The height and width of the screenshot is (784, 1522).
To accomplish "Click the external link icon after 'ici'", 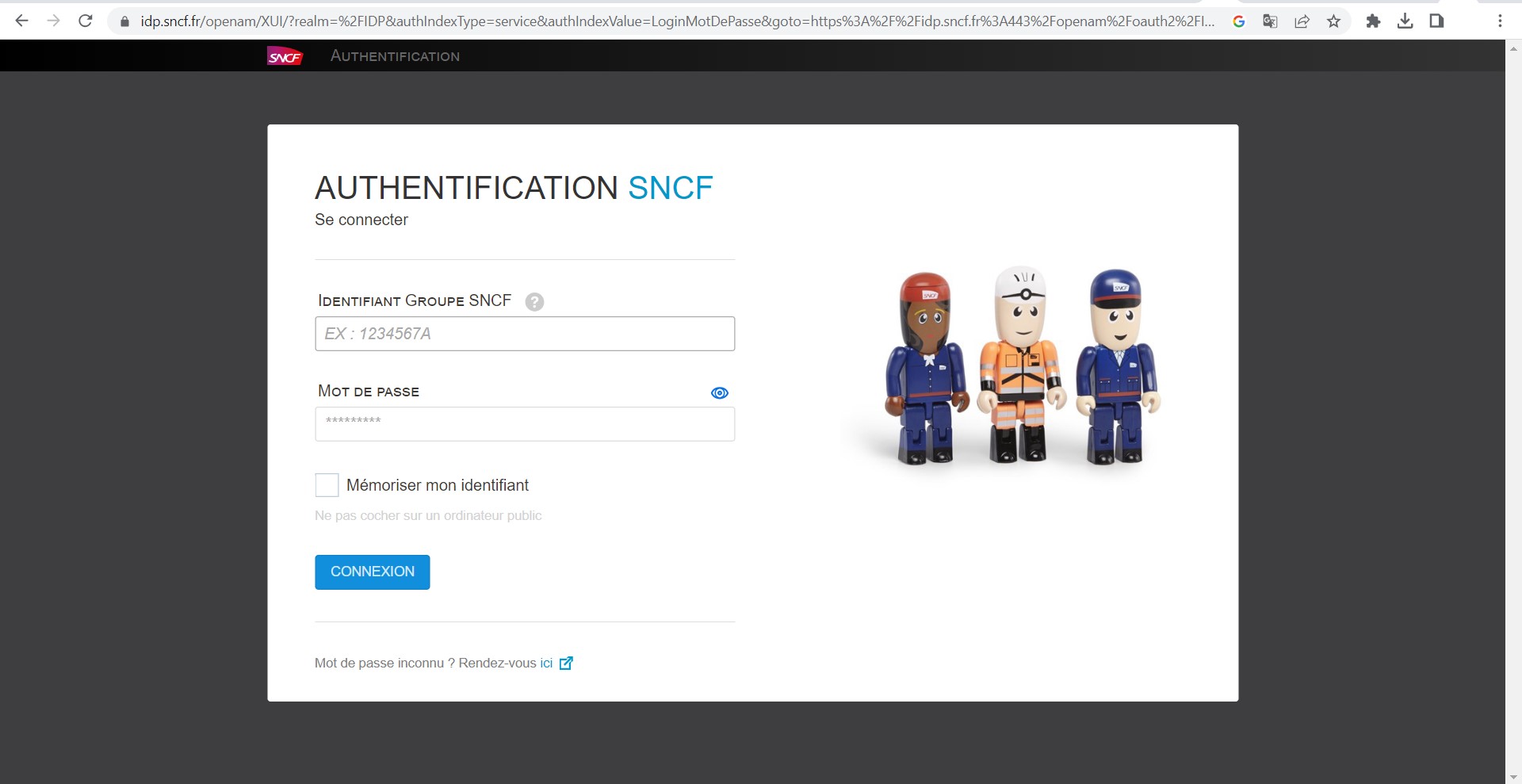I will (x=566, y=664).
